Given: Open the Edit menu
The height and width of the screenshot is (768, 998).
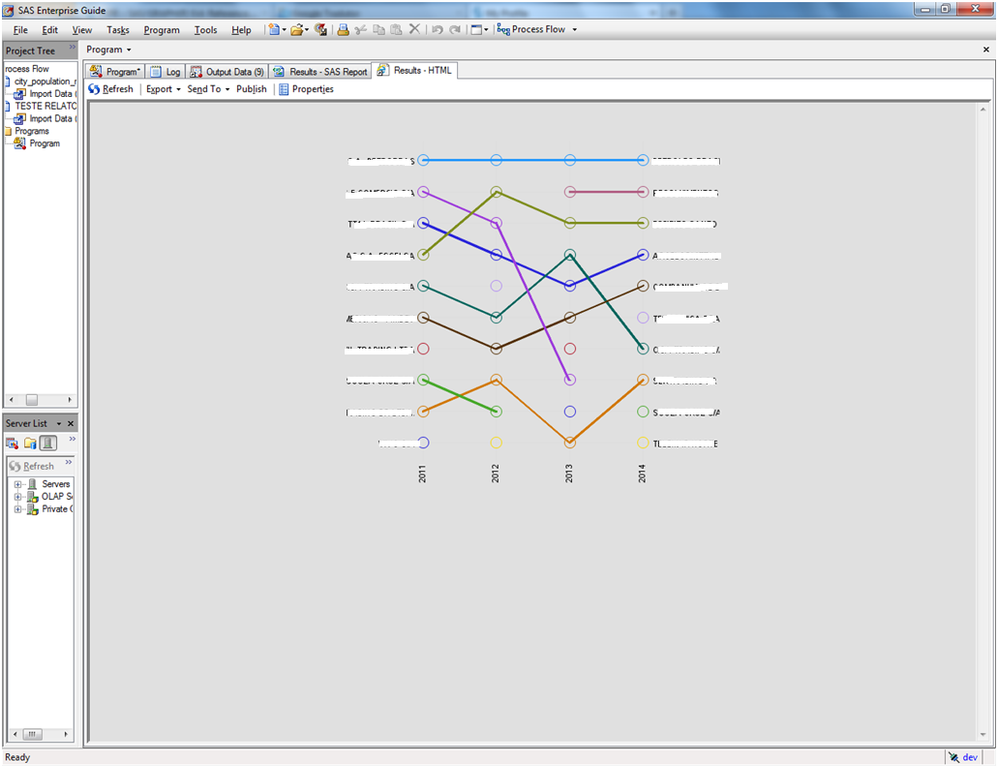Looking at the screenshot, I should point(50,30).
